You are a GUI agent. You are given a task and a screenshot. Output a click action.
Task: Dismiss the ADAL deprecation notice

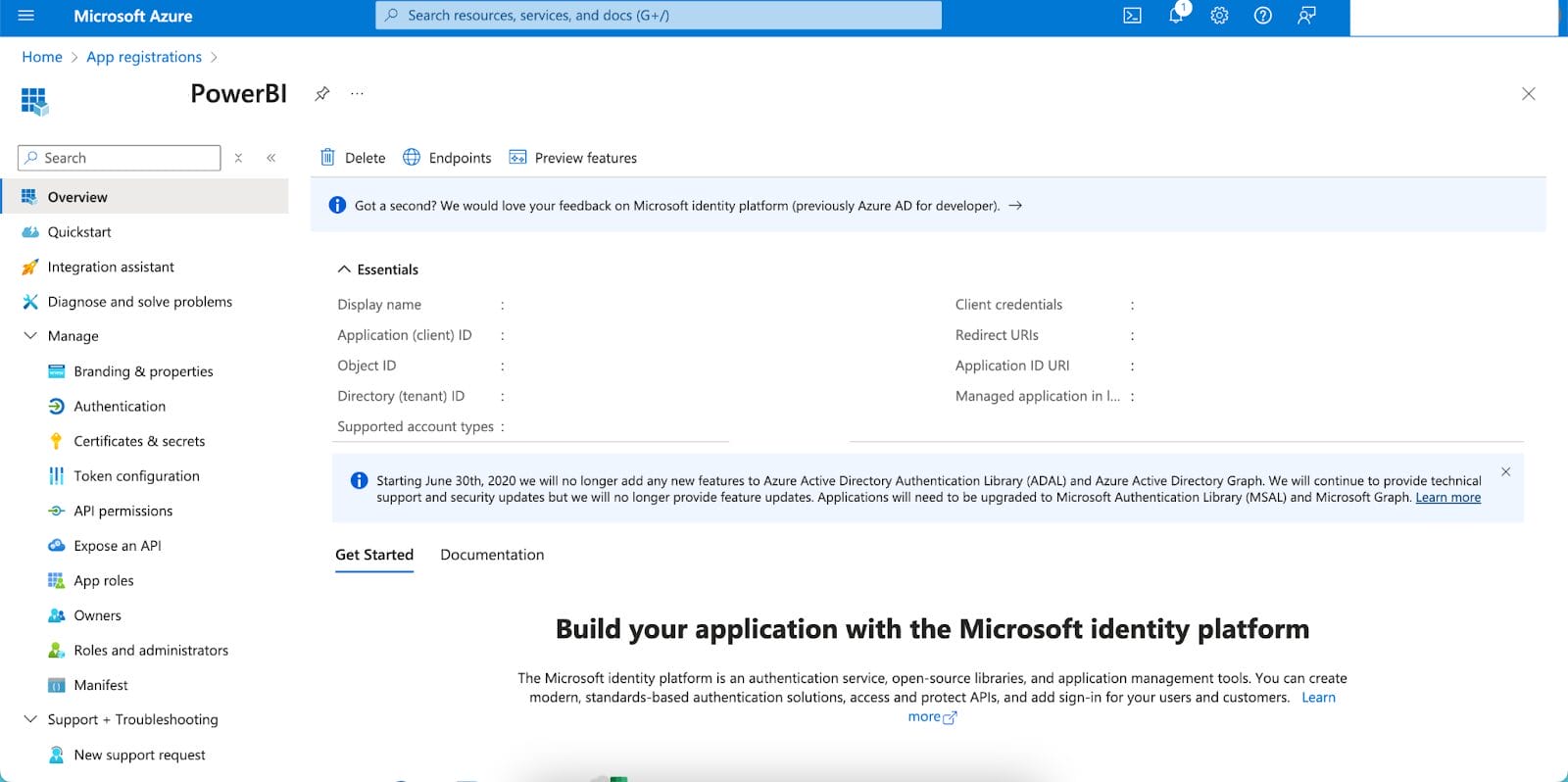[x=1505, y=472]
